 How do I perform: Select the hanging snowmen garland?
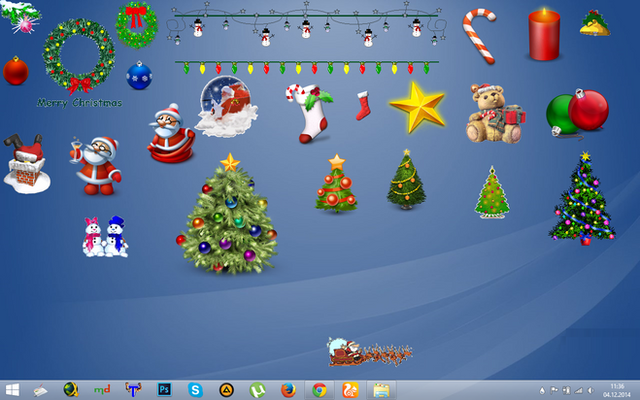click(x=306, y=24)
